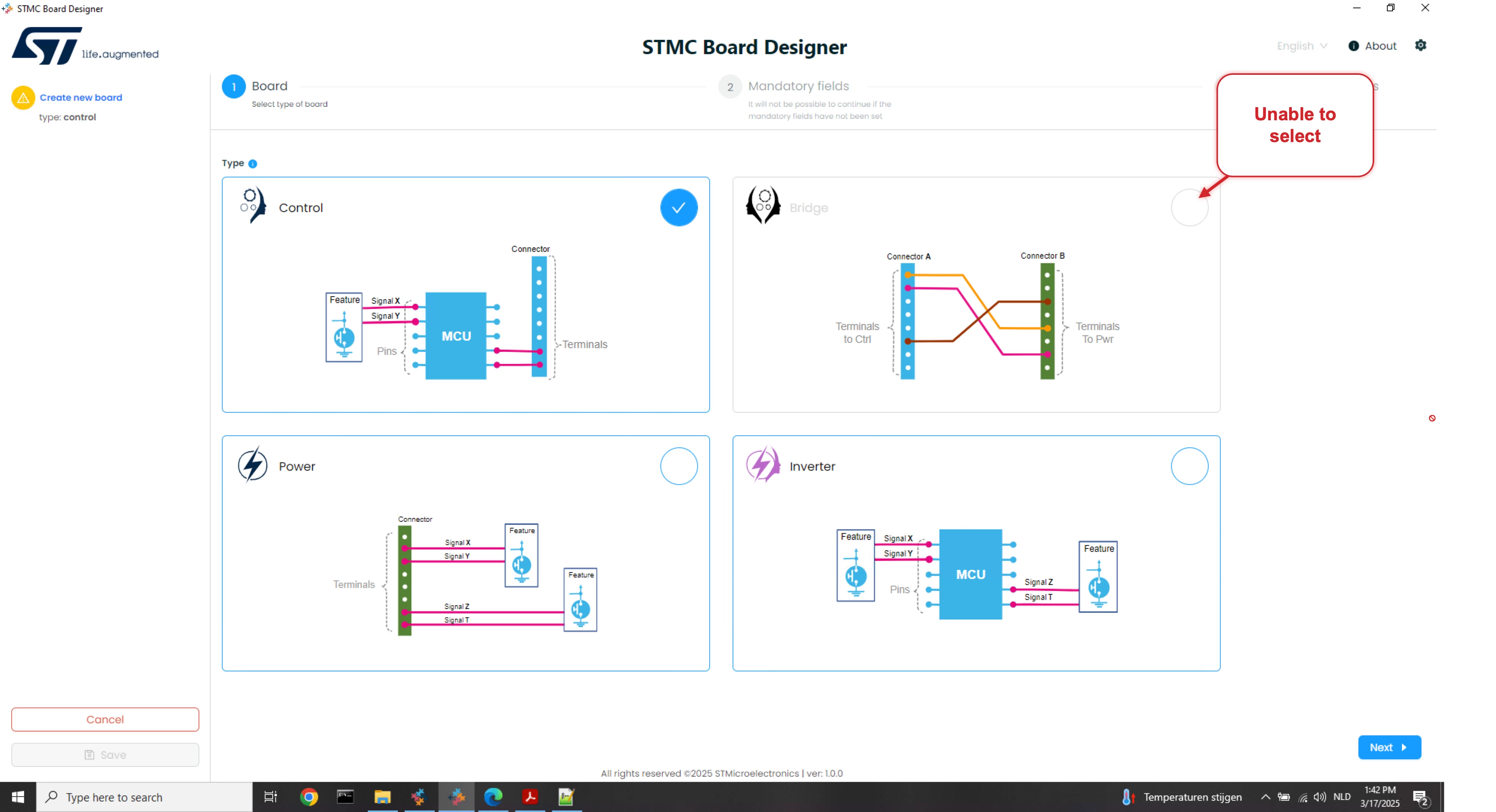Click the taskbar clock showing 1:42 PM
The width and height of the screenshot is (1496, 812).
(x=1379, y=797)
